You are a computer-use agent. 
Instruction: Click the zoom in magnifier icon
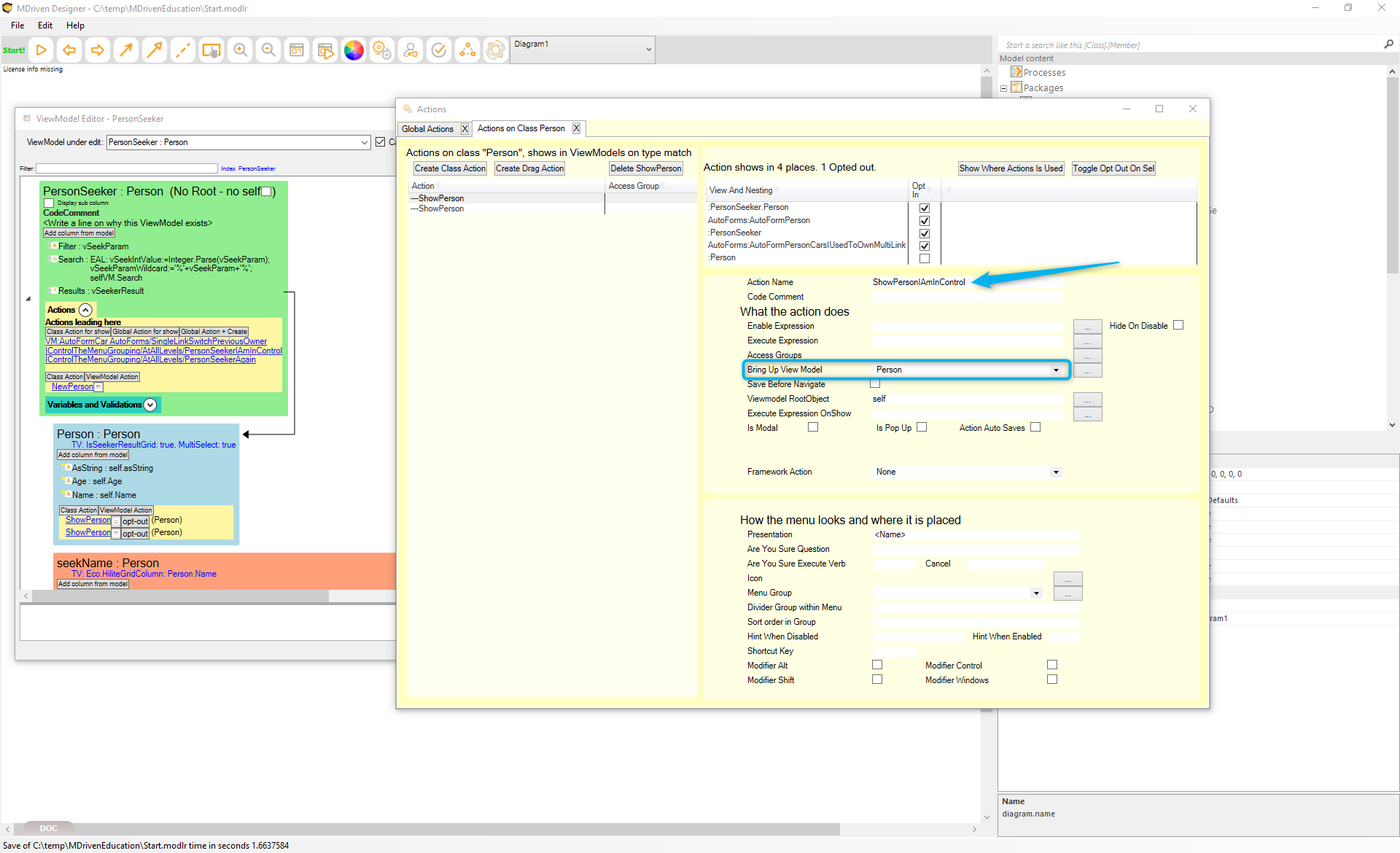point(240,50)
